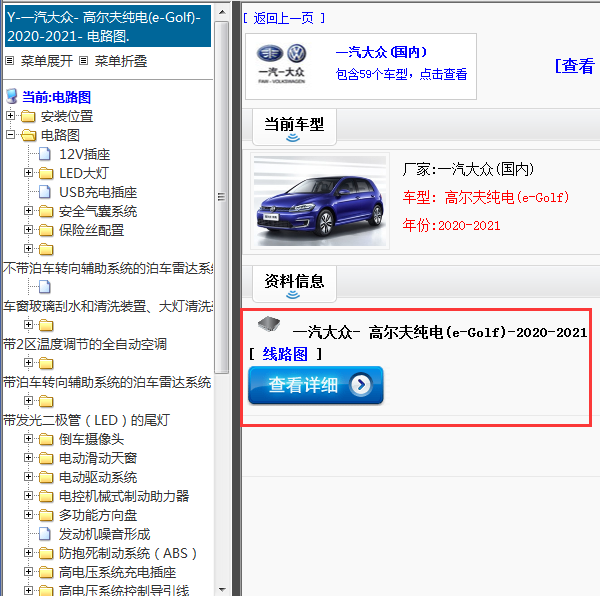Click the computer icon beside 当前:电路图
Image resolution: width=600 pixels, height=596 pixels.
(12, 96)
